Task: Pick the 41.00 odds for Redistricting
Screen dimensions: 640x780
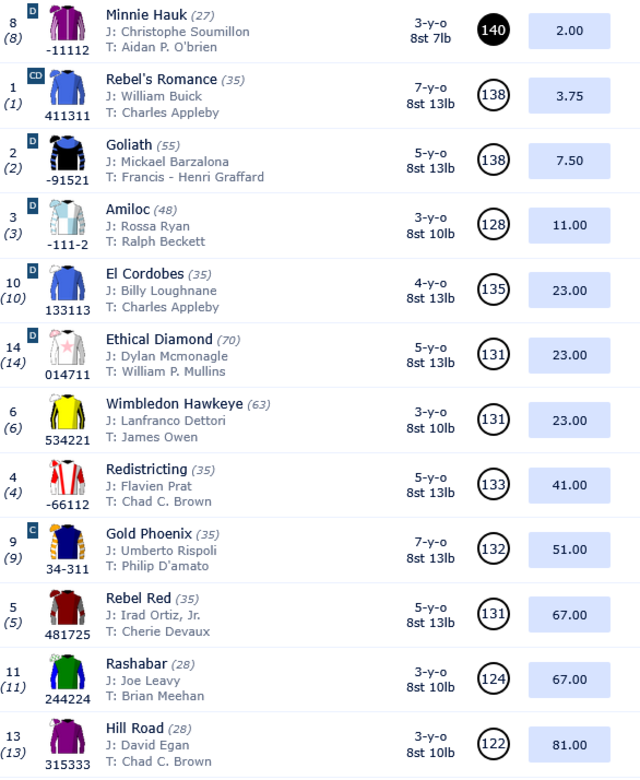Action: tap(569, 486)
